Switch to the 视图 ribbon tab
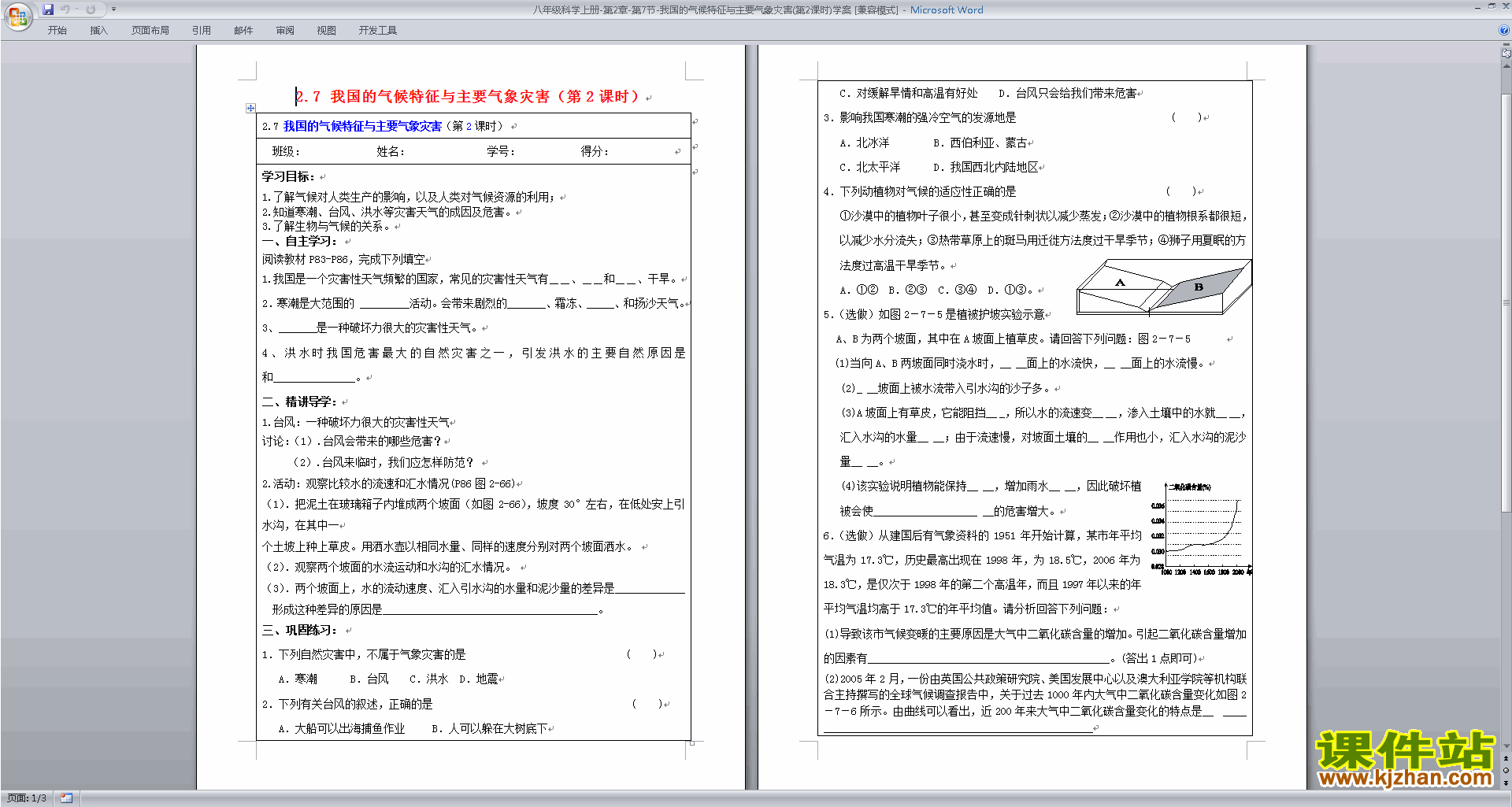The width and height of the screenshot is (1512, 807). point(326,30)
